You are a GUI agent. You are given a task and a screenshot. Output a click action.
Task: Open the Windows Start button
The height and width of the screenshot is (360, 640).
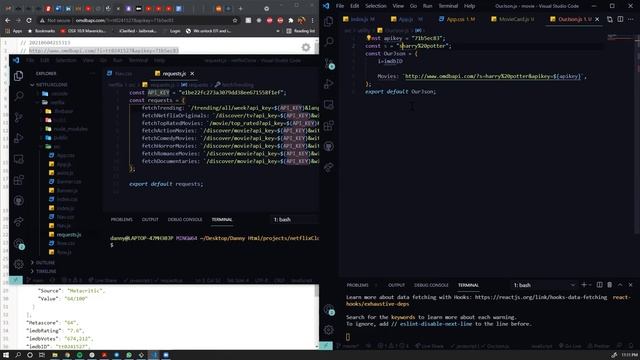tap(6, 355)
